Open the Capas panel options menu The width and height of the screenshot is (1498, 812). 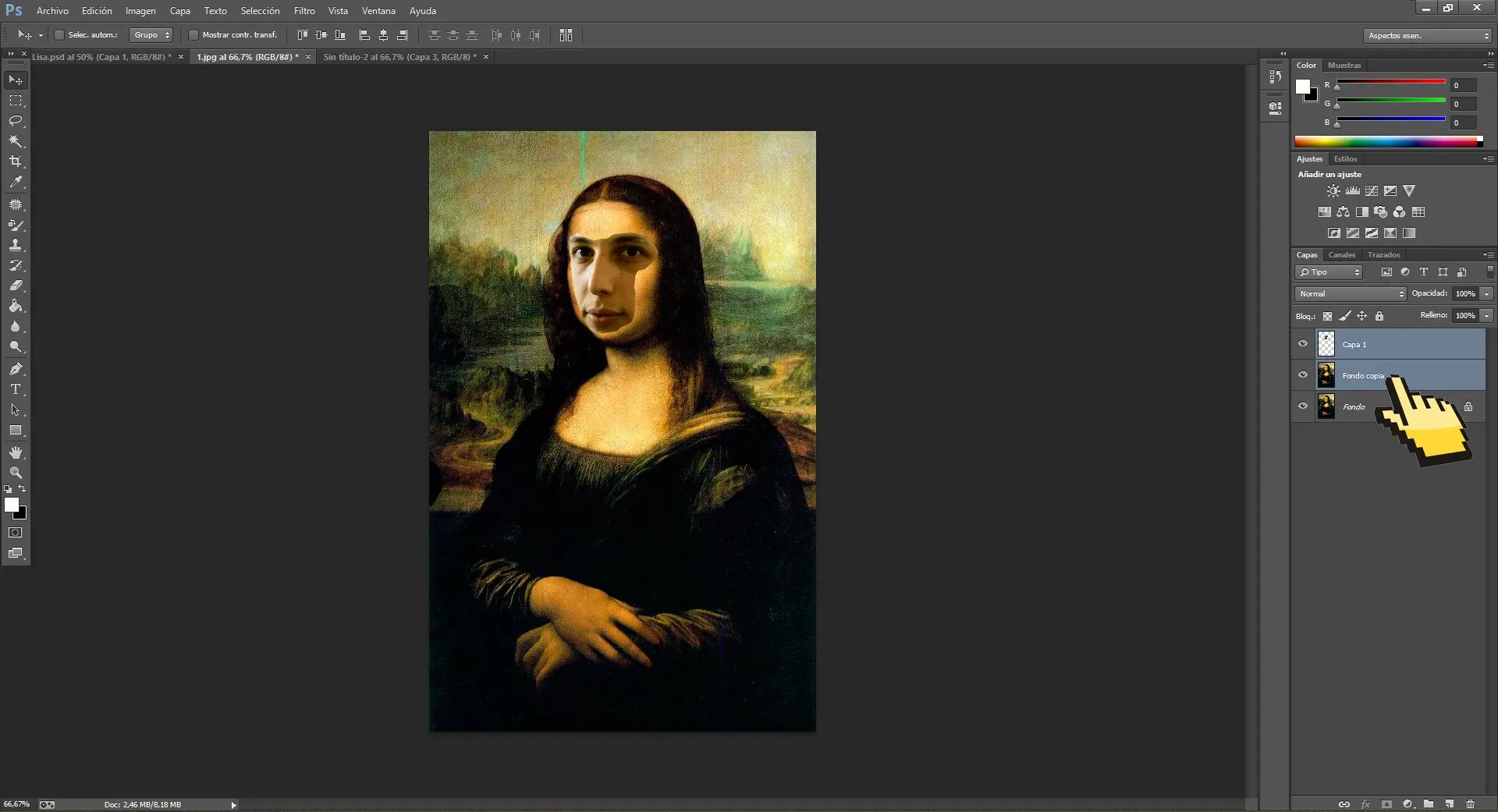(x=1489, y=255)
